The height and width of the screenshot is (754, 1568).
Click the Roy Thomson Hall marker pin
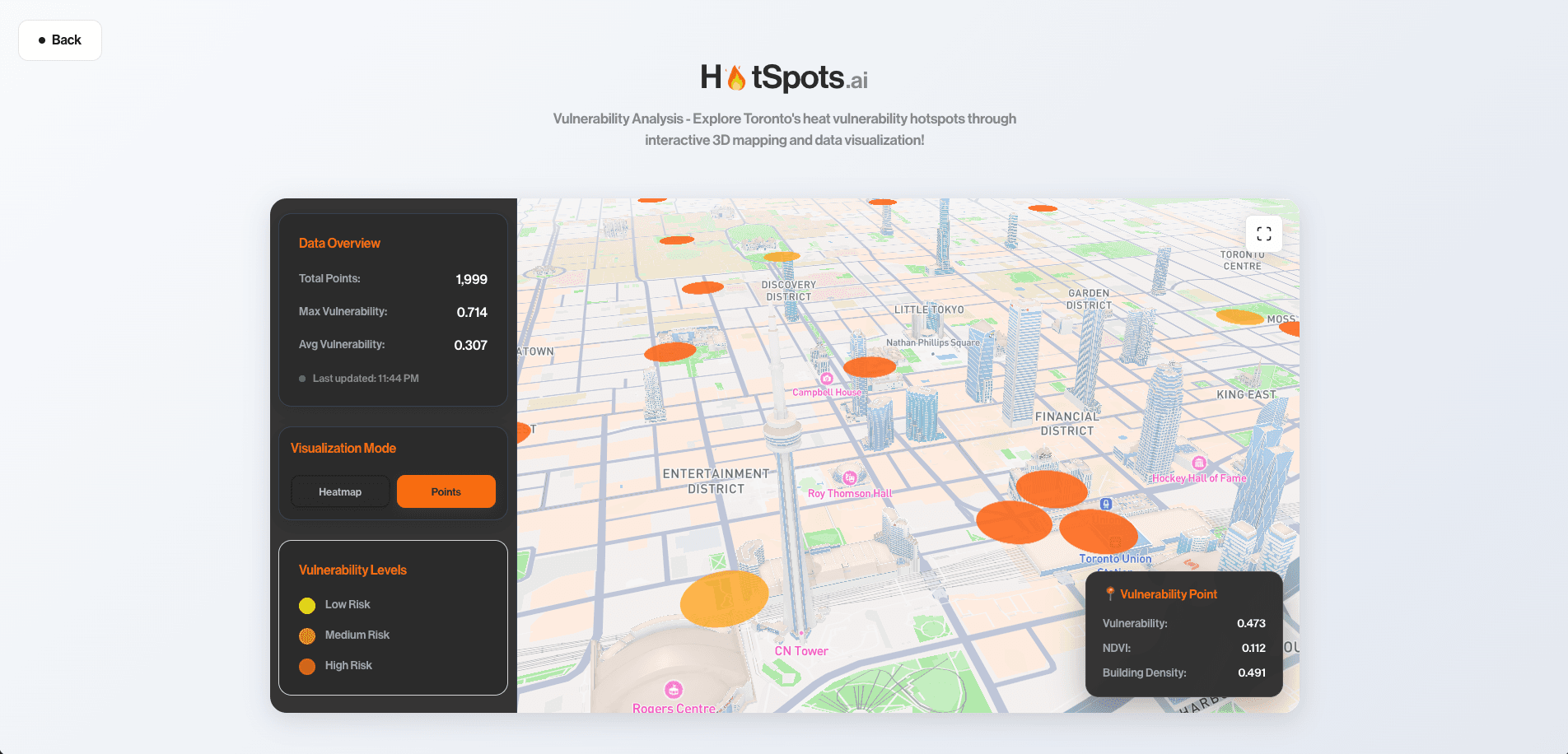point(850,477)
